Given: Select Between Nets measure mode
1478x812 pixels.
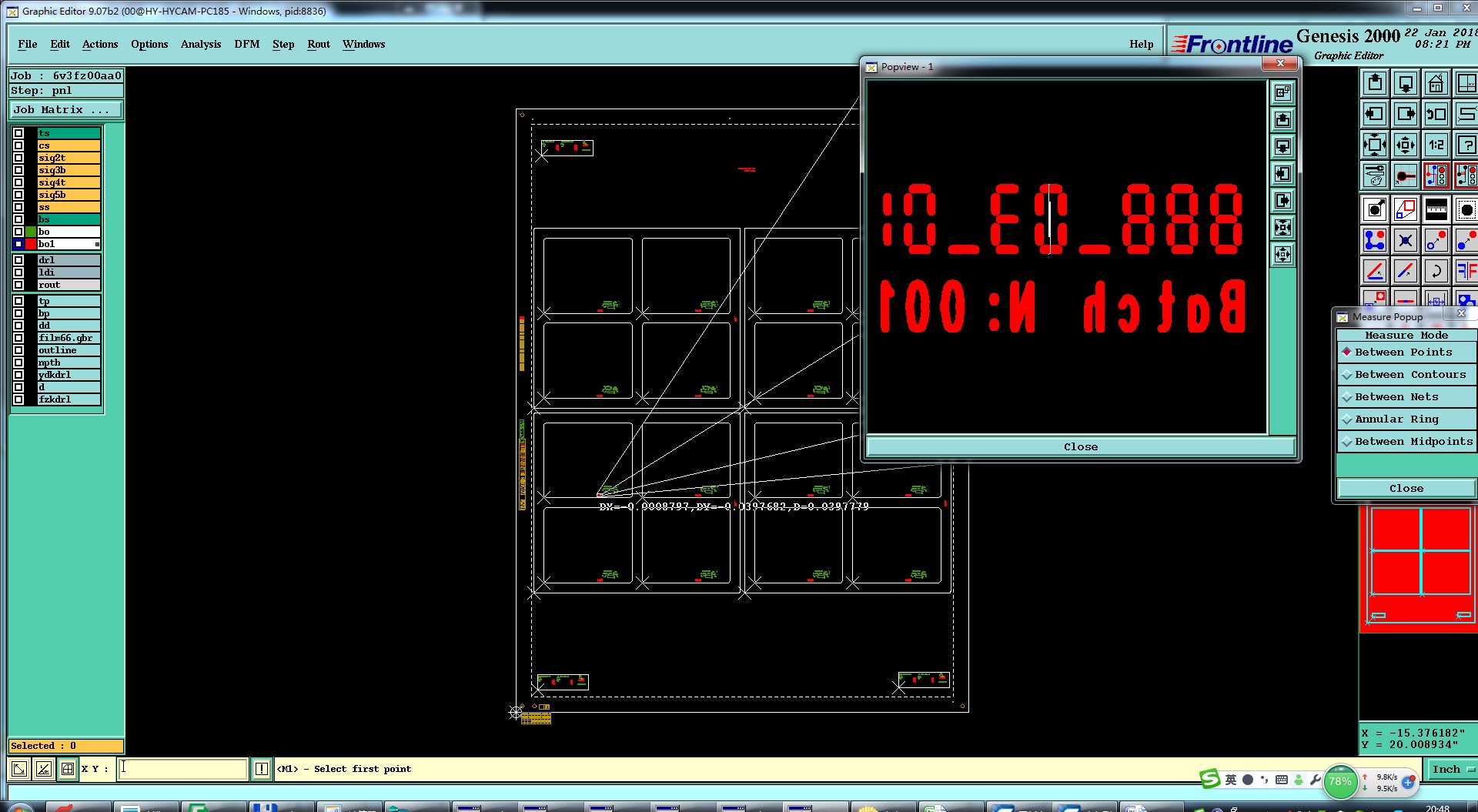Looking at the screenshot, I should click(1406, 396).
